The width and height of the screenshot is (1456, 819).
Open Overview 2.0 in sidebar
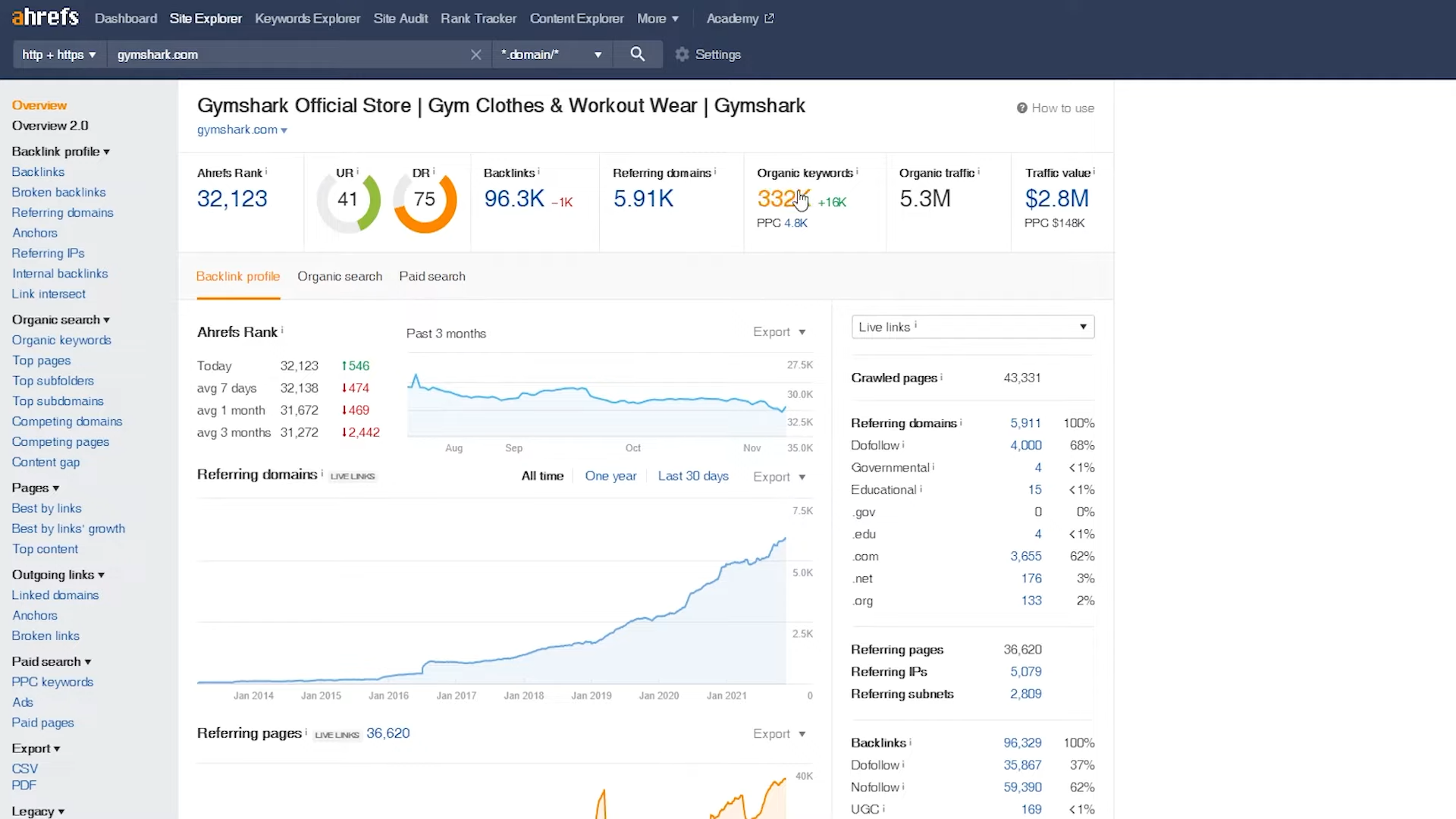pyautogui.click(x=50, y=126)
